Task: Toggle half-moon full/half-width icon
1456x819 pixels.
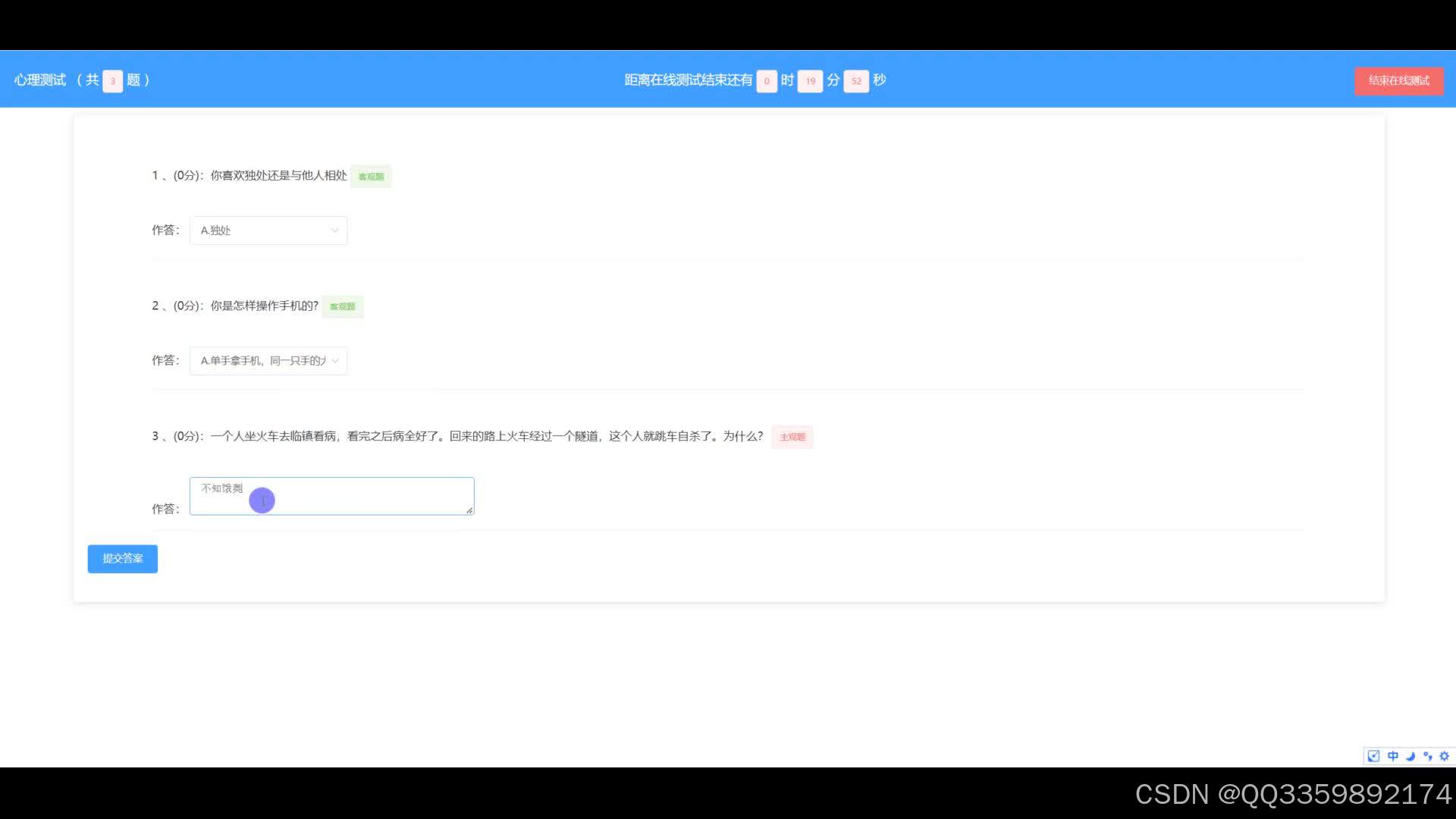Action: click(1410, 756)
